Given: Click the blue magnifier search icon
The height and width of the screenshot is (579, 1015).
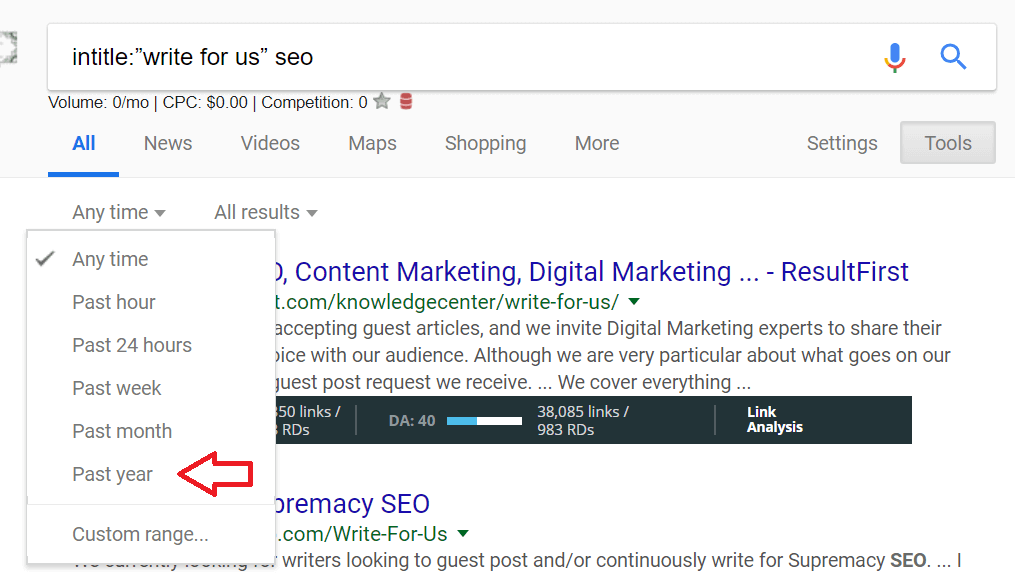Looking at the screenshot, I should click(952, 57).
